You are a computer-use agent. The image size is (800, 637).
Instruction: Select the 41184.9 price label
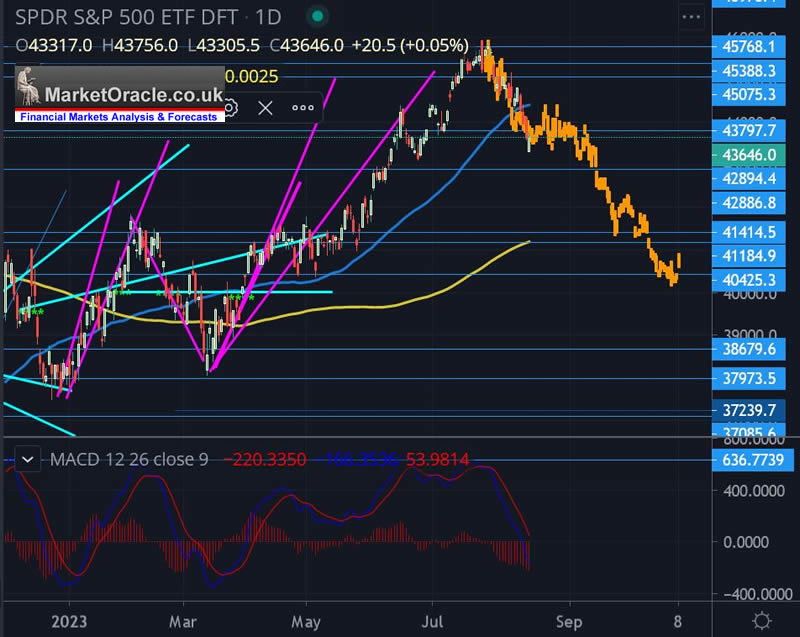[748, 256]
